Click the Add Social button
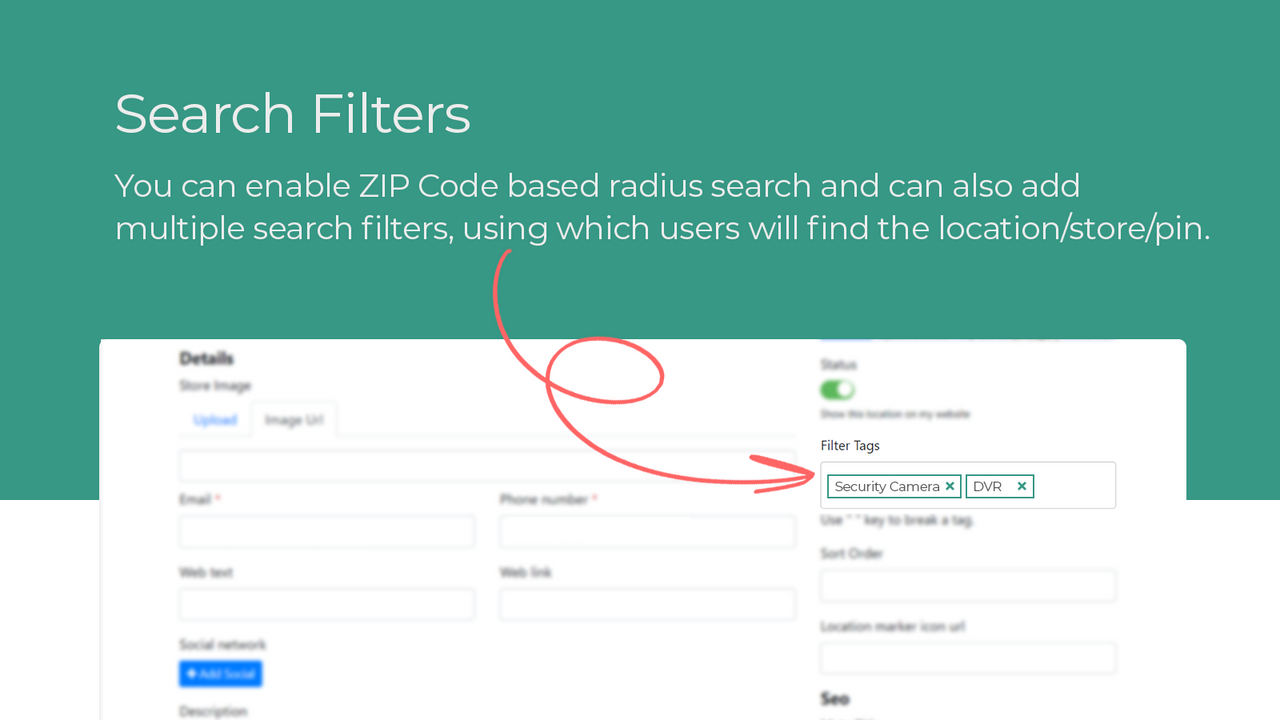The image size is (1280, 720). 221,674
